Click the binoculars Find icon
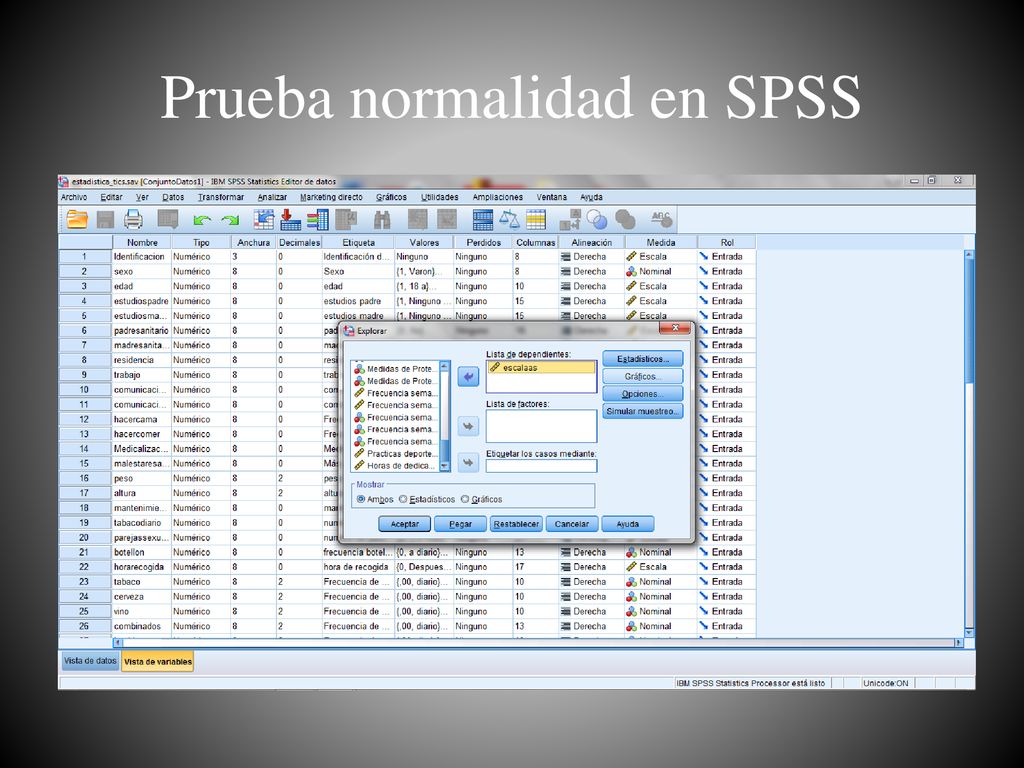This screenshot has width=1024, height=768. click(x=381, y=220)
